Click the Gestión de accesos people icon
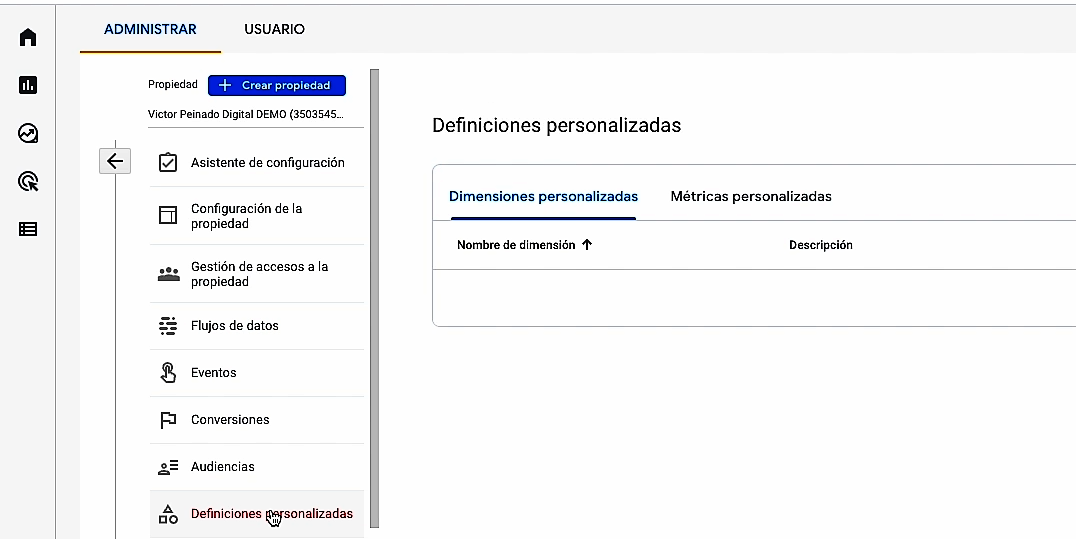The height and width of the screenshot is (539, 1076). click(168, 274)
